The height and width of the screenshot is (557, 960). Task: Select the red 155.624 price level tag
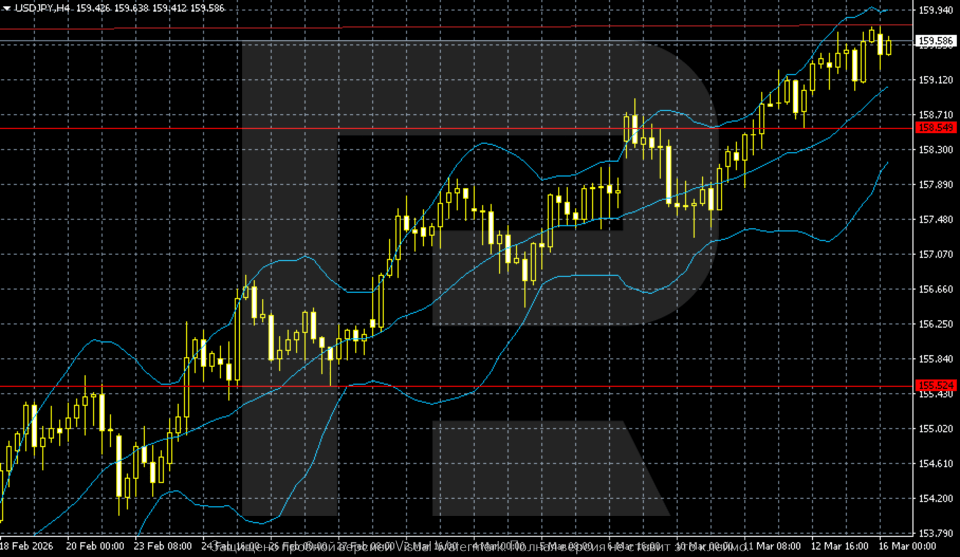(x=934, y=385)
